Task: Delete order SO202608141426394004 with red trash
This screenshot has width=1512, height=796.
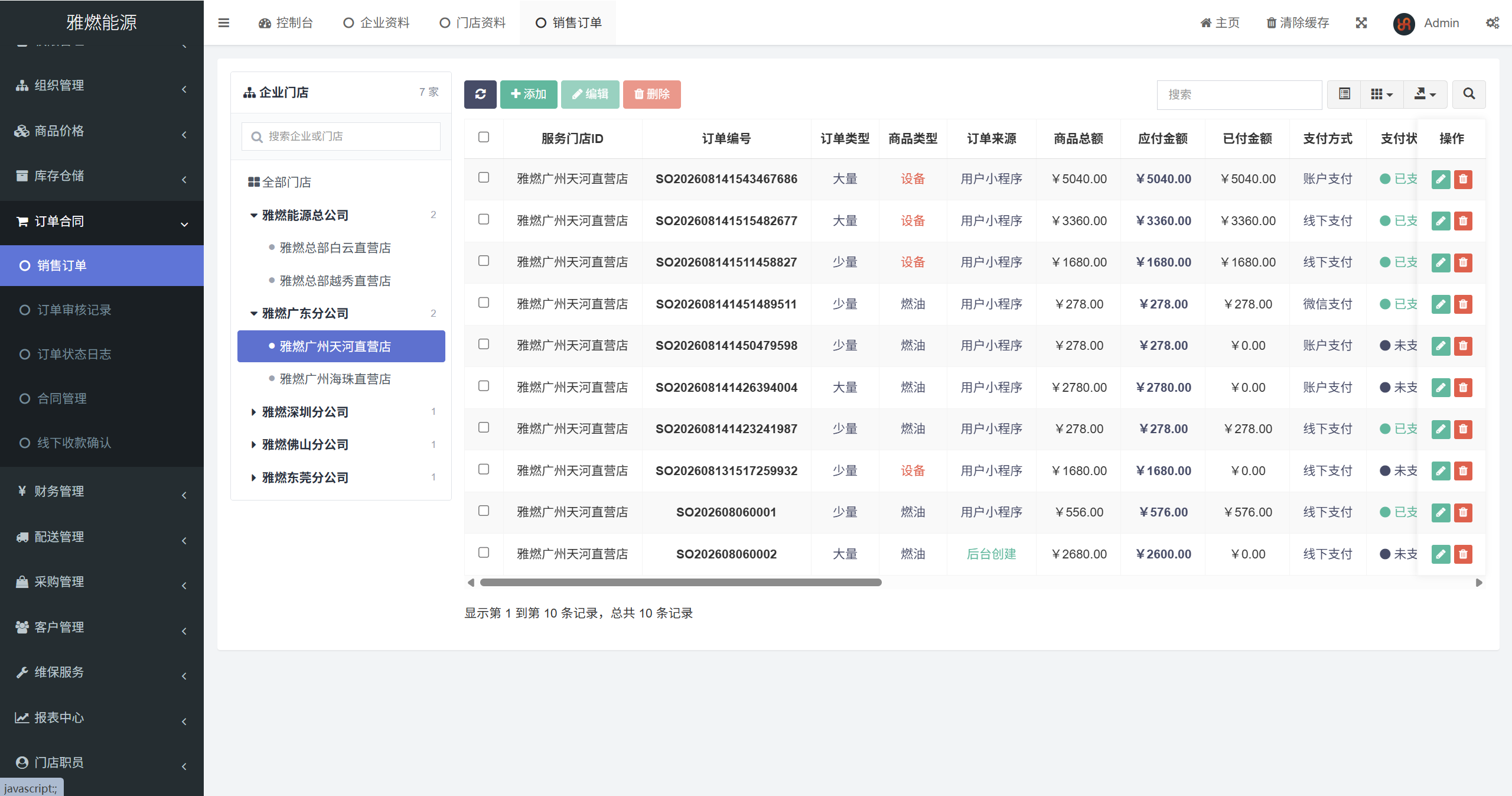Action: (x=1463, y=388)
